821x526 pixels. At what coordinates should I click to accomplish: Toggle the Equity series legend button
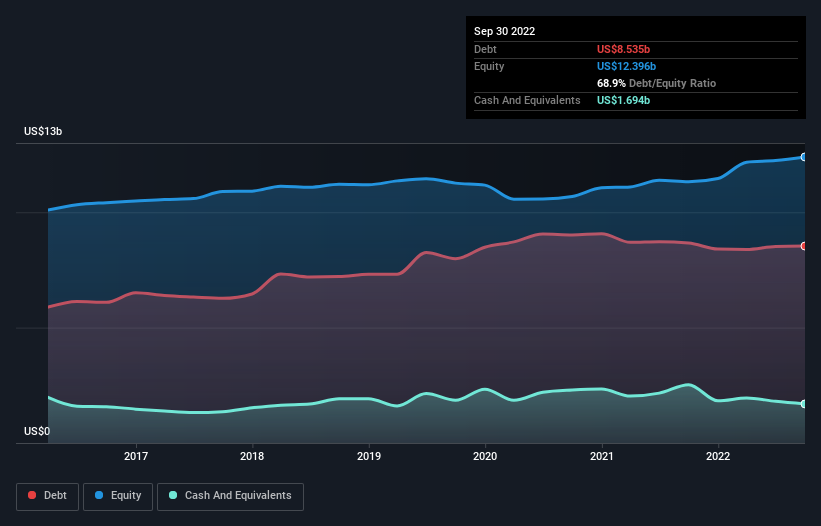pyautogui.click(x=118, y=496)
